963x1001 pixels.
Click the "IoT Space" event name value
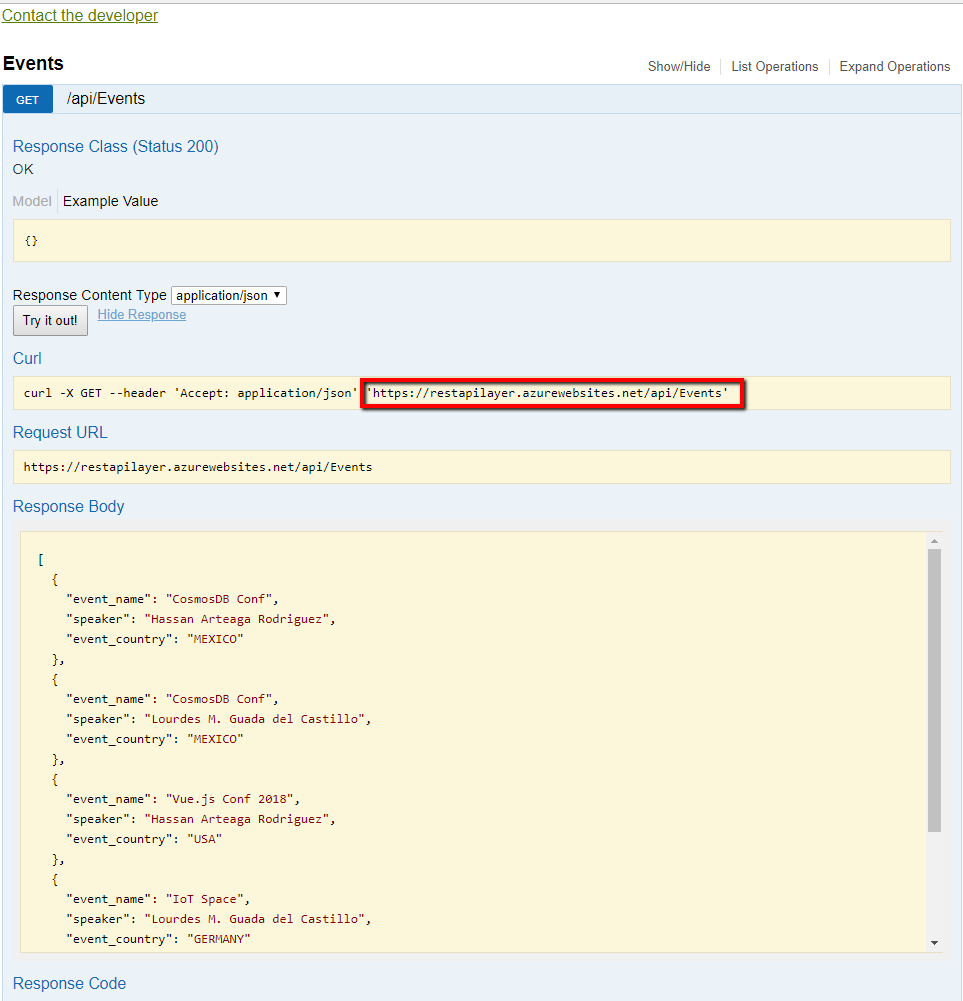pos(204,899)
